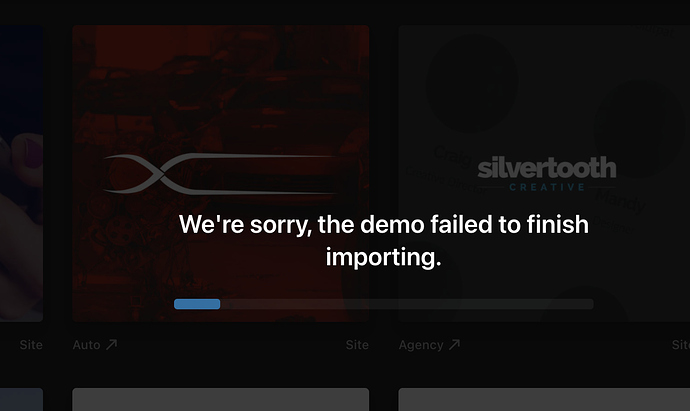The image size is (690, 411).
Task: Select the cut-off thumbnail at the bottom-left
Action: click(22, 400)
